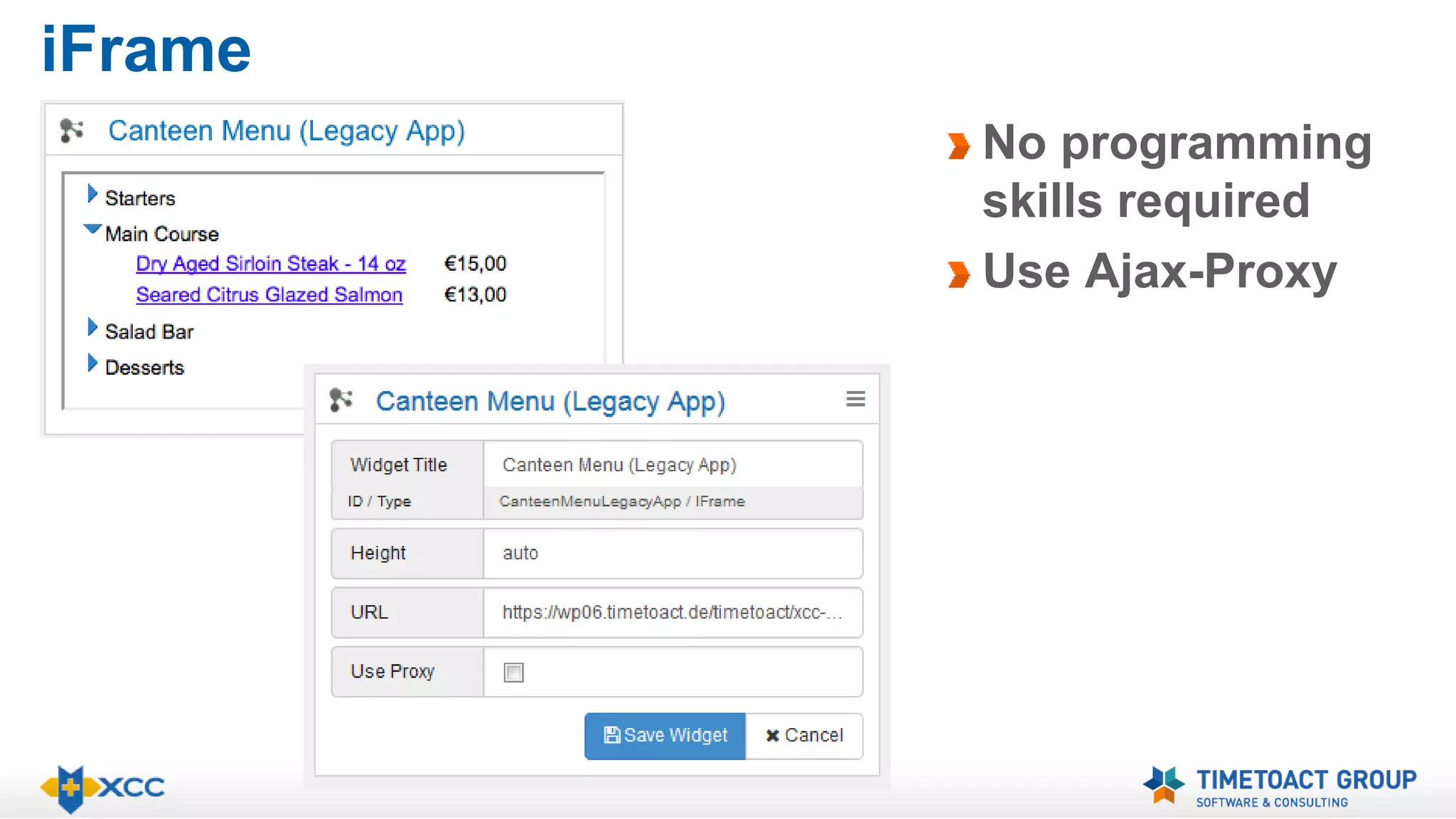This screenshot has height=819, width=1456.
Task: Click the Save Widget button
Action: tap(665, 736)
